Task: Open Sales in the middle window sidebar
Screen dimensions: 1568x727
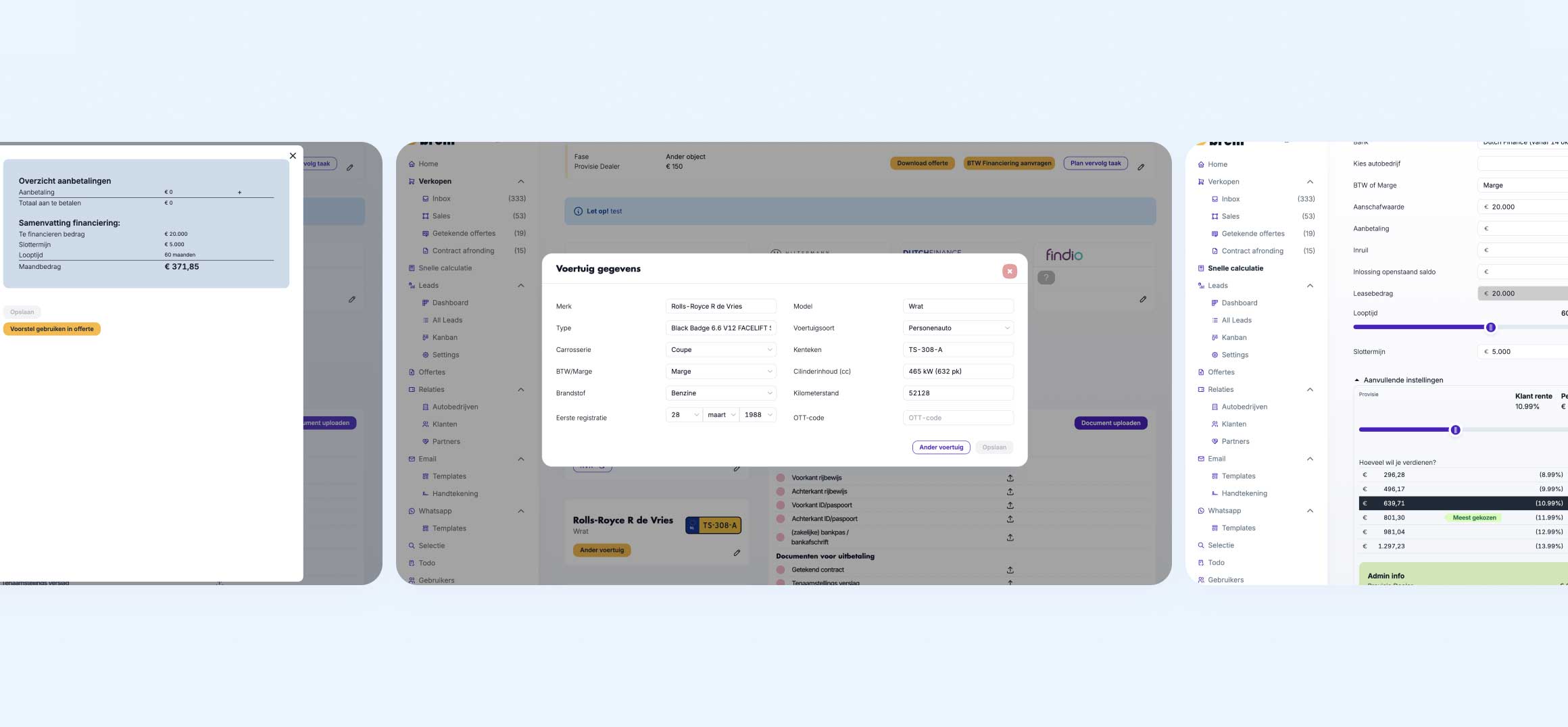Action: click(441, 216)
